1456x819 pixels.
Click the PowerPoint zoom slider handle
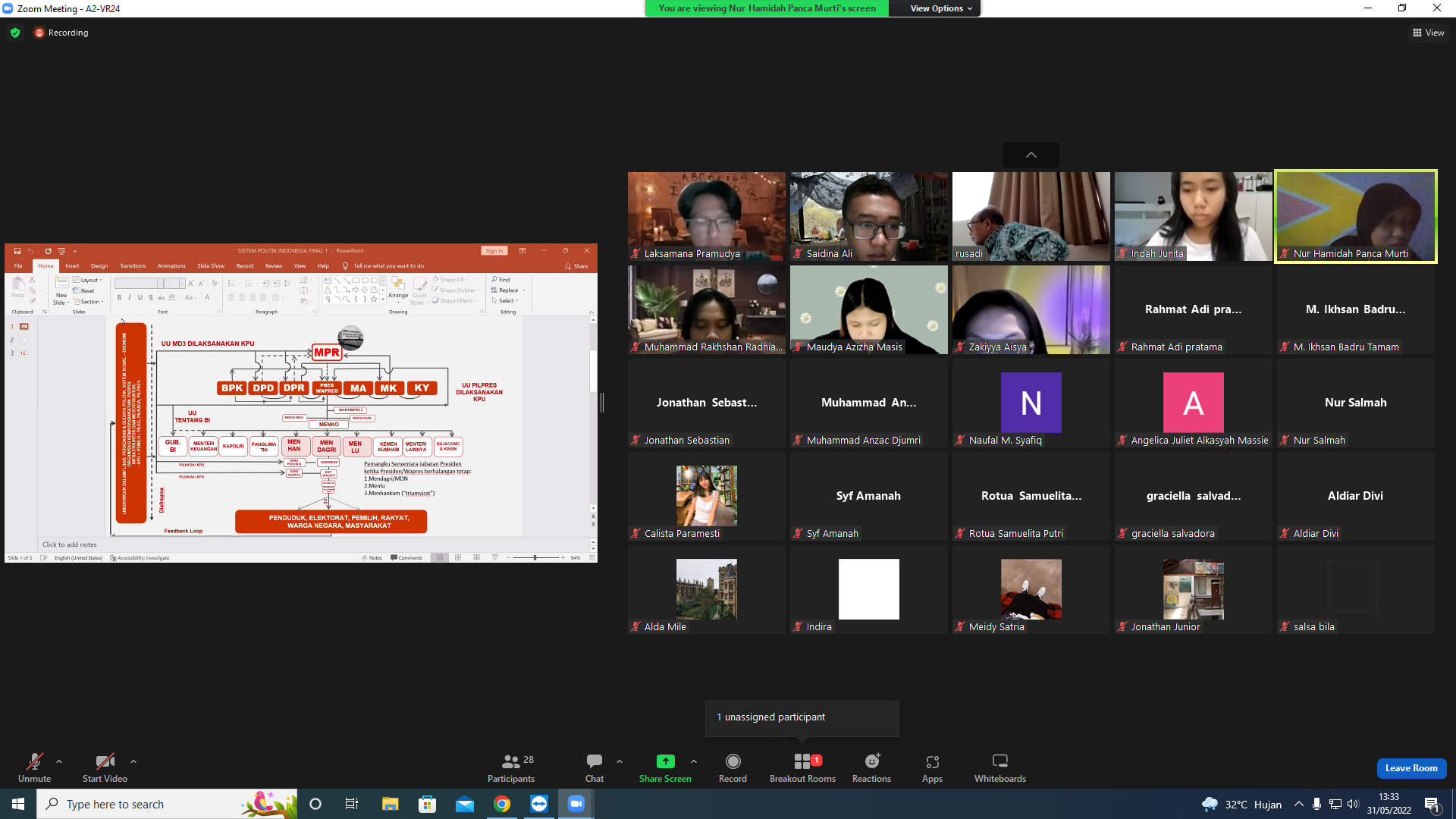click(535, 558)
